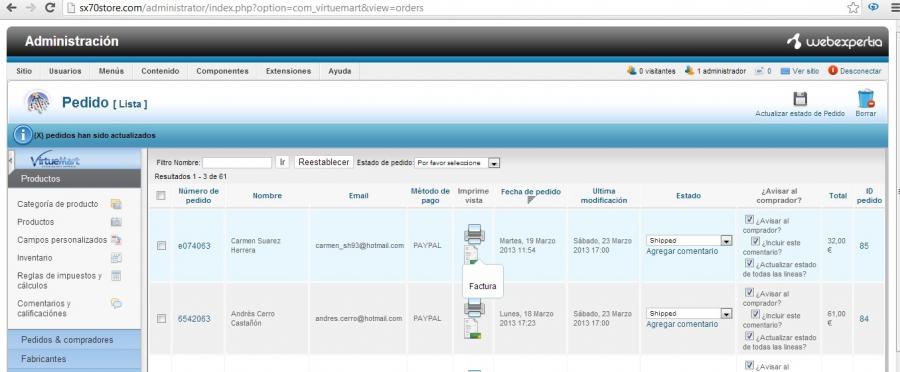This screenshot has width=900, height=372.
Task: Open order number 6542063 link
Action: [194, 319]
